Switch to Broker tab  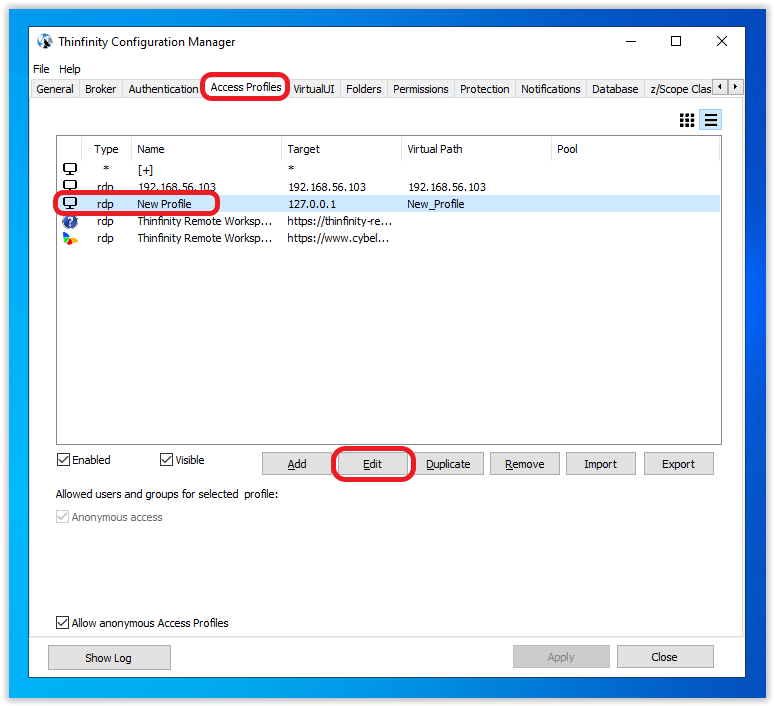click(x=101, y=89)
